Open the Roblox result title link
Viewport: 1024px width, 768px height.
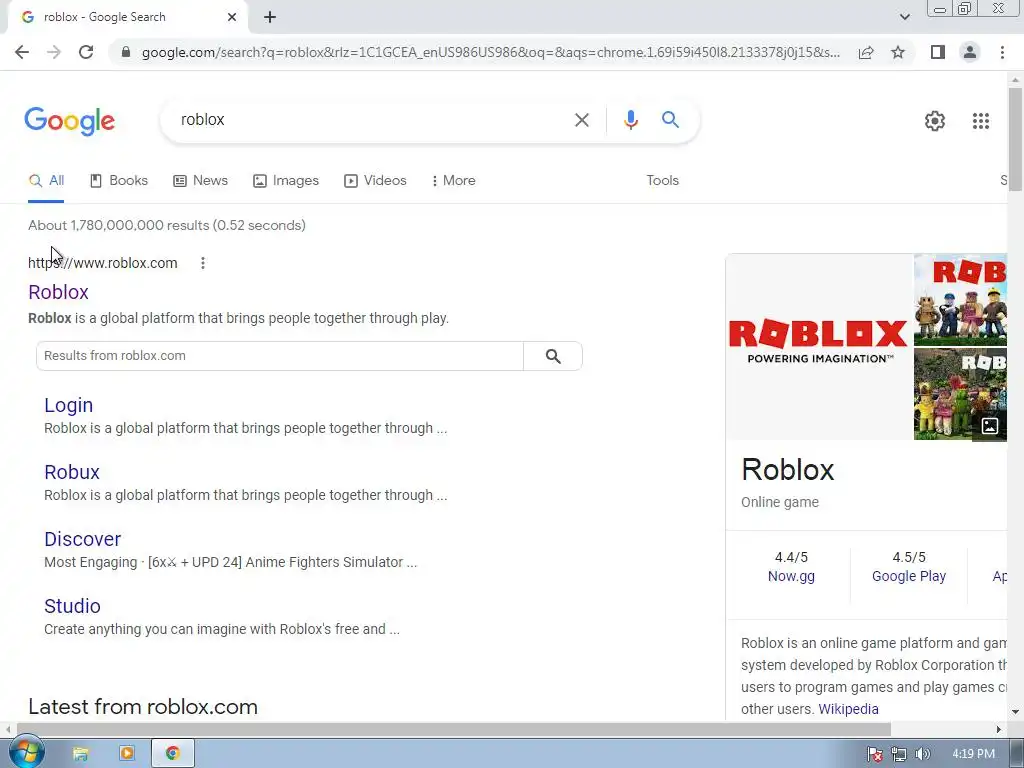pos(58,292)
